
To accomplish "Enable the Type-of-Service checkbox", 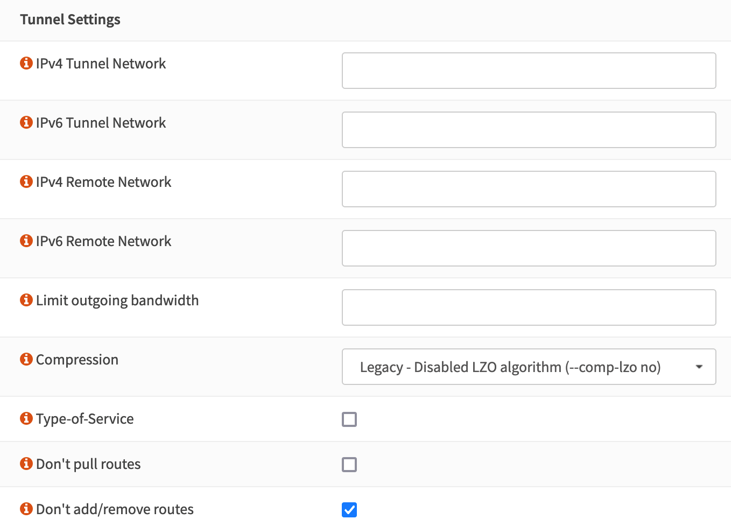I will pyautogui.click(x=349, y=419).
